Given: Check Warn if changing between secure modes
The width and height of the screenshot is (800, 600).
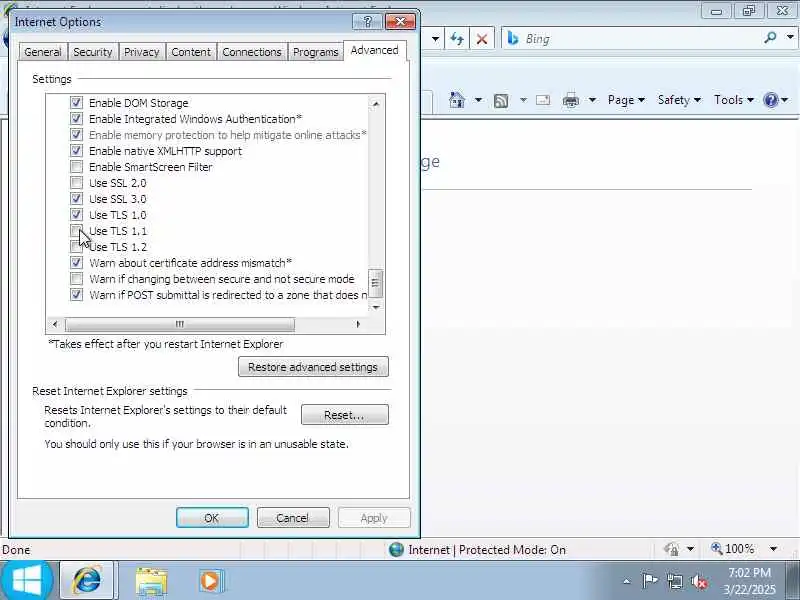Looking at the screenshot, I should point(76,279).
